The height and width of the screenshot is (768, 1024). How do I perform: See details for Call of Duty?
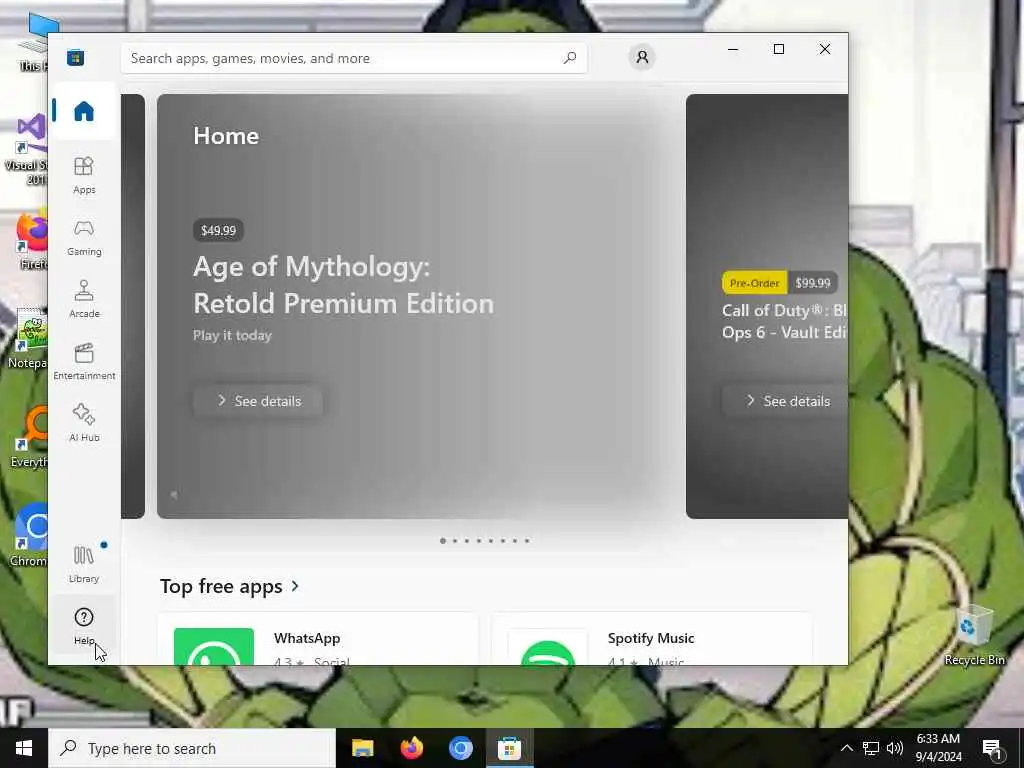[x=785, y=401]
